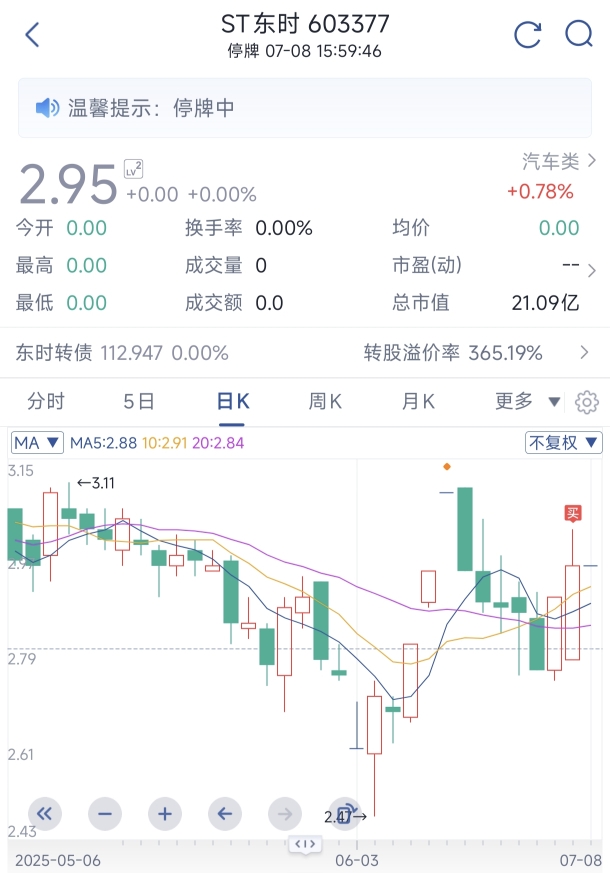Viewport: 610px width, 873px height.
Task: Jump to earliest data with double-left arrow
Action: (x=45, y=814)
